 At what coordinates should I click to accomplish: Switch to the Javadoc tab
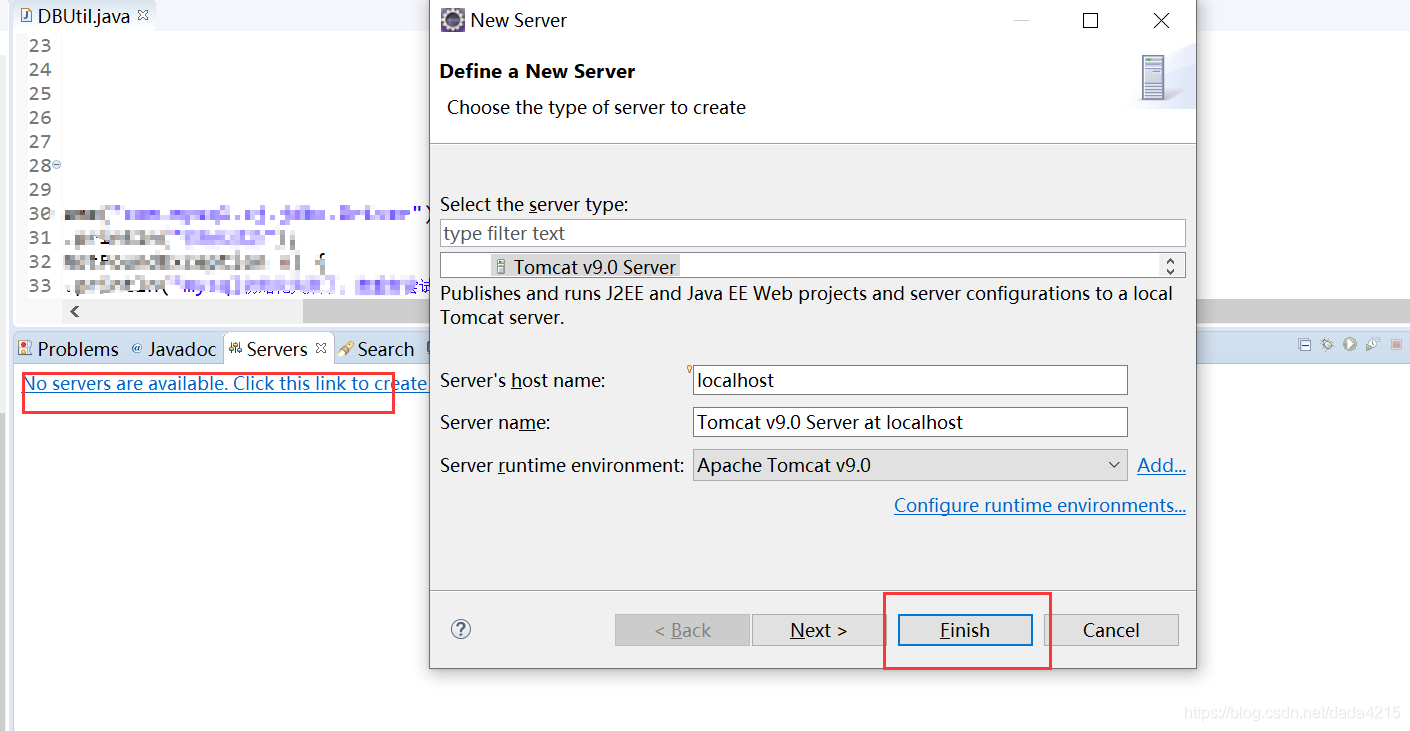pos(173,349)
